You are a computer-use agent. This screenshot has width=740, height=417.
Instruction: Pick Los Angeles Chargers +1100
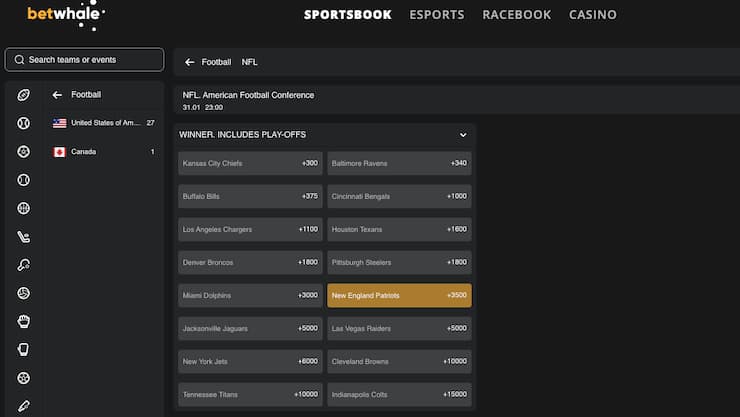250,229
